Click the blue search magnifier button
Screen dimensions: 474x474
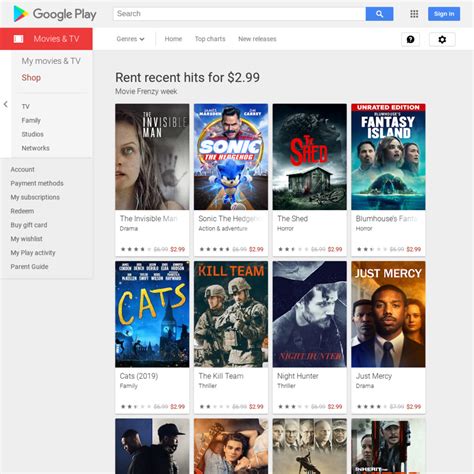point(379,14)
